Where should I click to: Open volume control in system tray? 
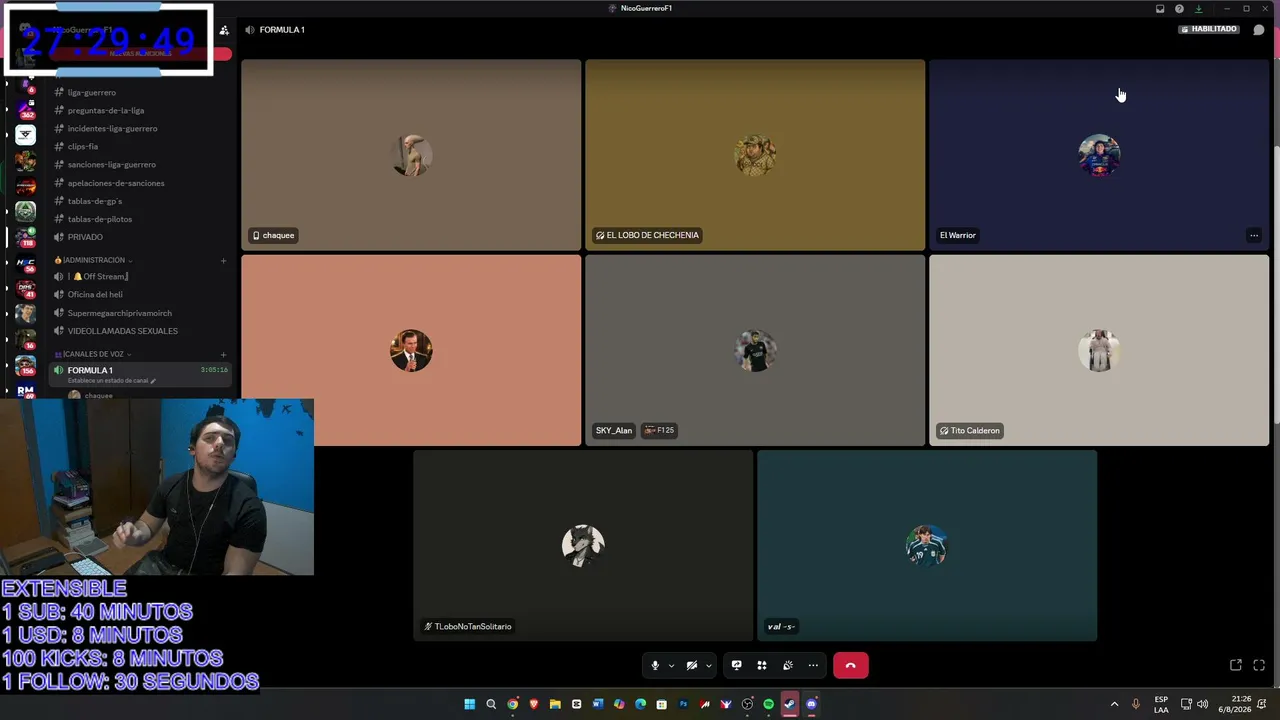[1202, 704]
